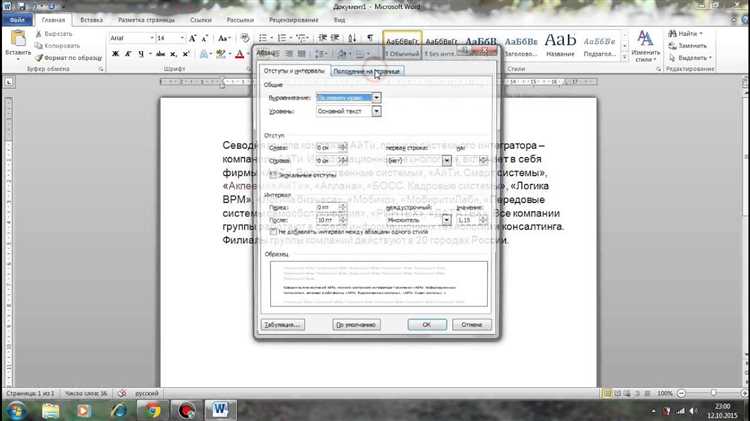Increase font size with the grow-font icon
The height and width of the screenshot is (421, 750).
[x=192, y=38]
